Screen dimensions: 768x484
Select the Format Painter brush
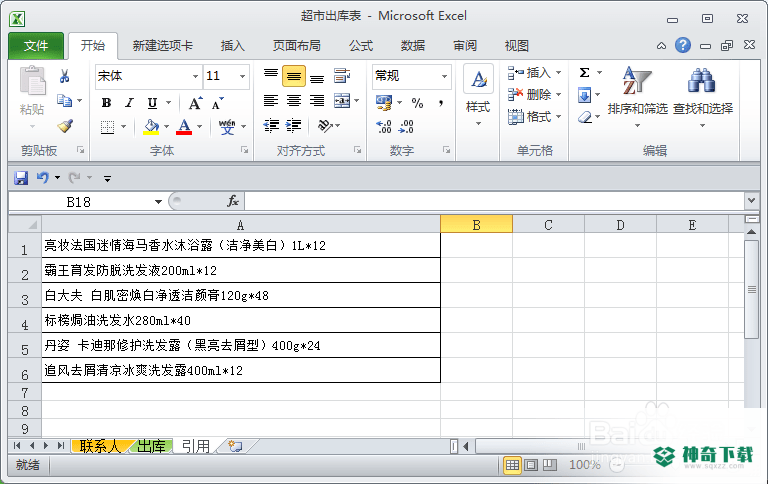point(65,126)
